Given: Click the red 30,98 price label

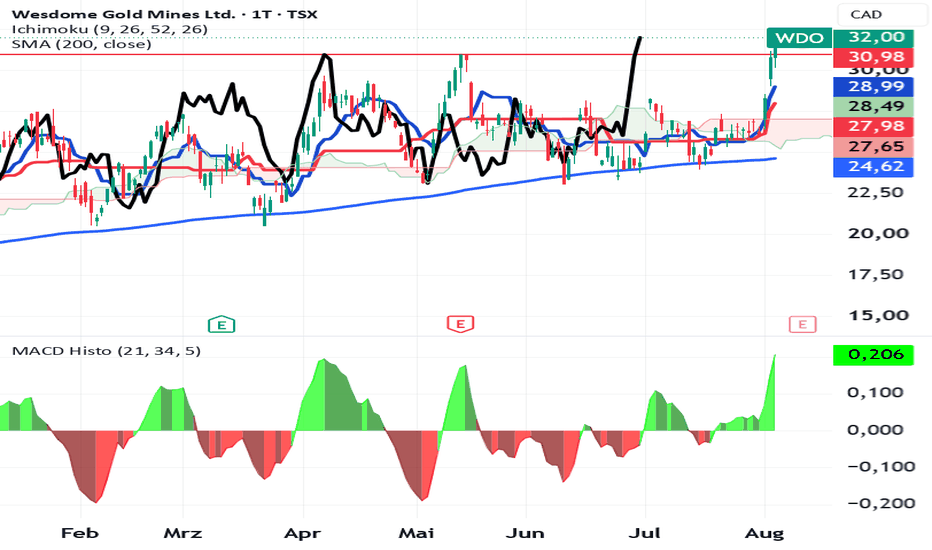Looking at the screenshot, I should [873, 58].
